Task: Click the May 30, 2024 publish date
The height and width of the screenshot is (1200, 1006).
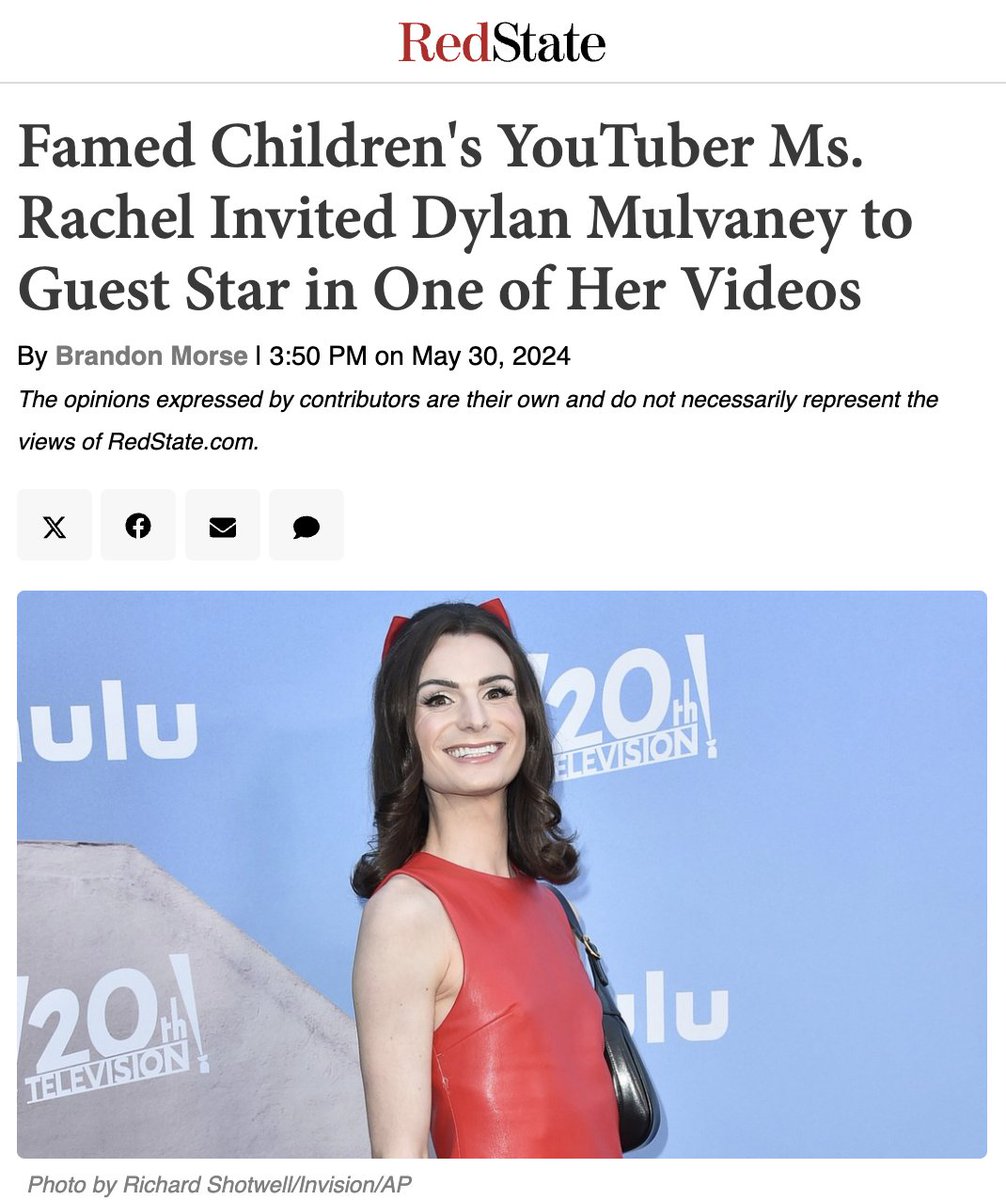Action: (490, 356)
